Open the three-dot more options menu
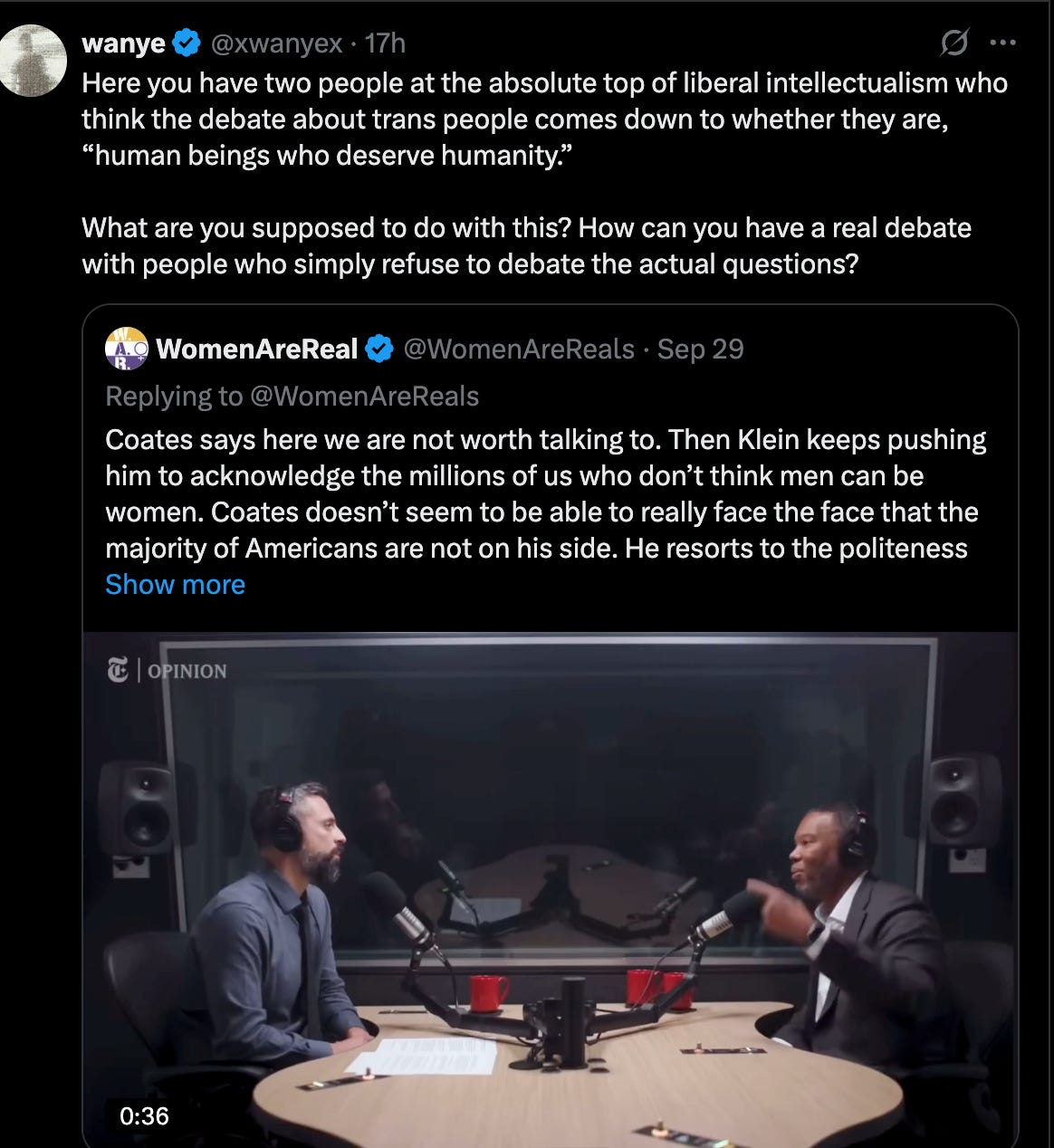1054x1148 pixels. tap(1003, 42)
